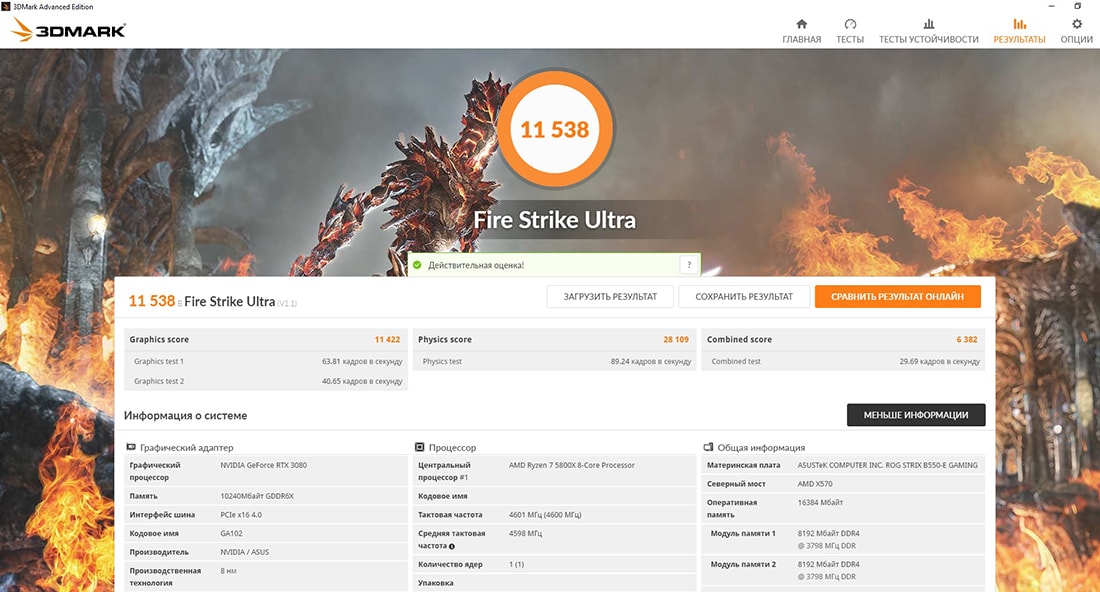
Task: Click the info icon beside Средняя тактовая частота
Action: pos(452,546)
